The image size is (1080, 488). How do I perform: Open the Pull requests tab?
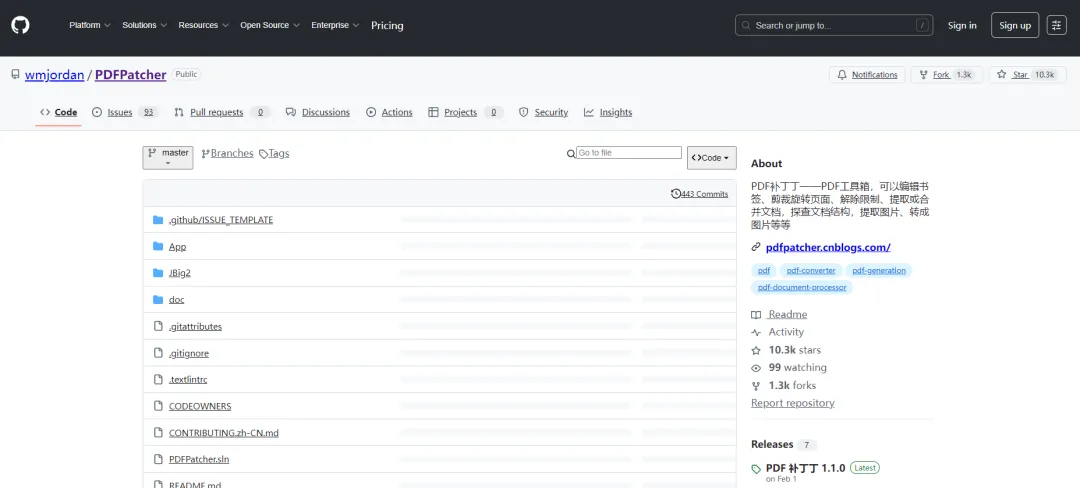[222, 112]
